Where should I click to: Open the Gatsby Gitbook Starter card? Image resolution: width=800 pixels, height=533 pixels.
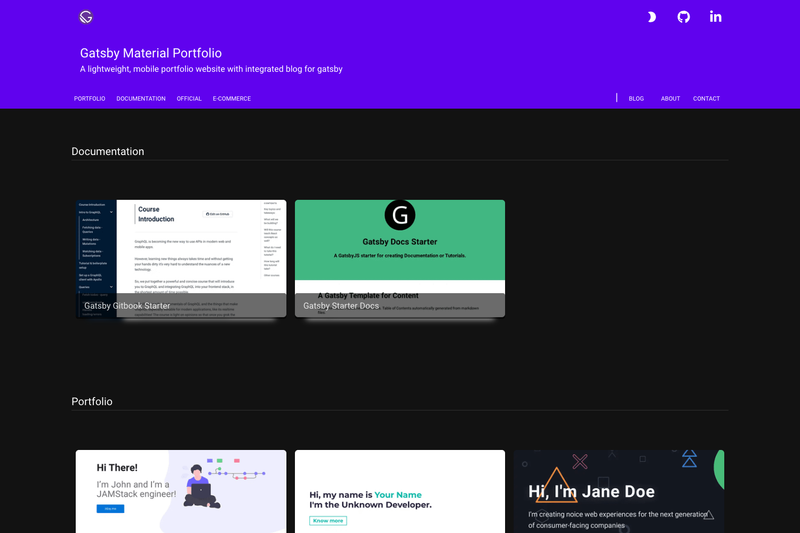pyautogui.click(x=181, y=259)
